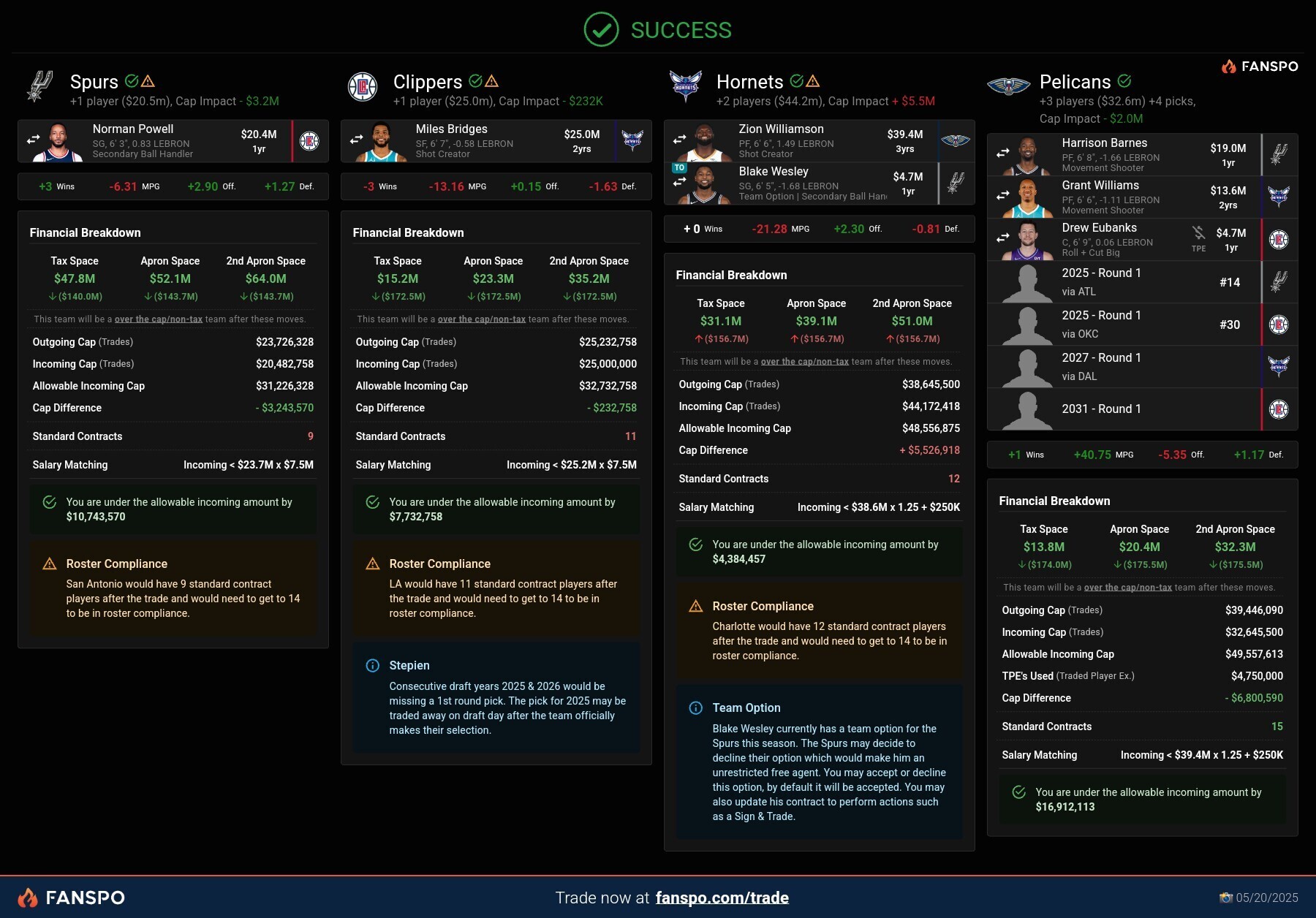Click the Clippers logo on Norman Powell's row
The width and height of the screenshot is (1316, 918).
(x=310, y=141)
